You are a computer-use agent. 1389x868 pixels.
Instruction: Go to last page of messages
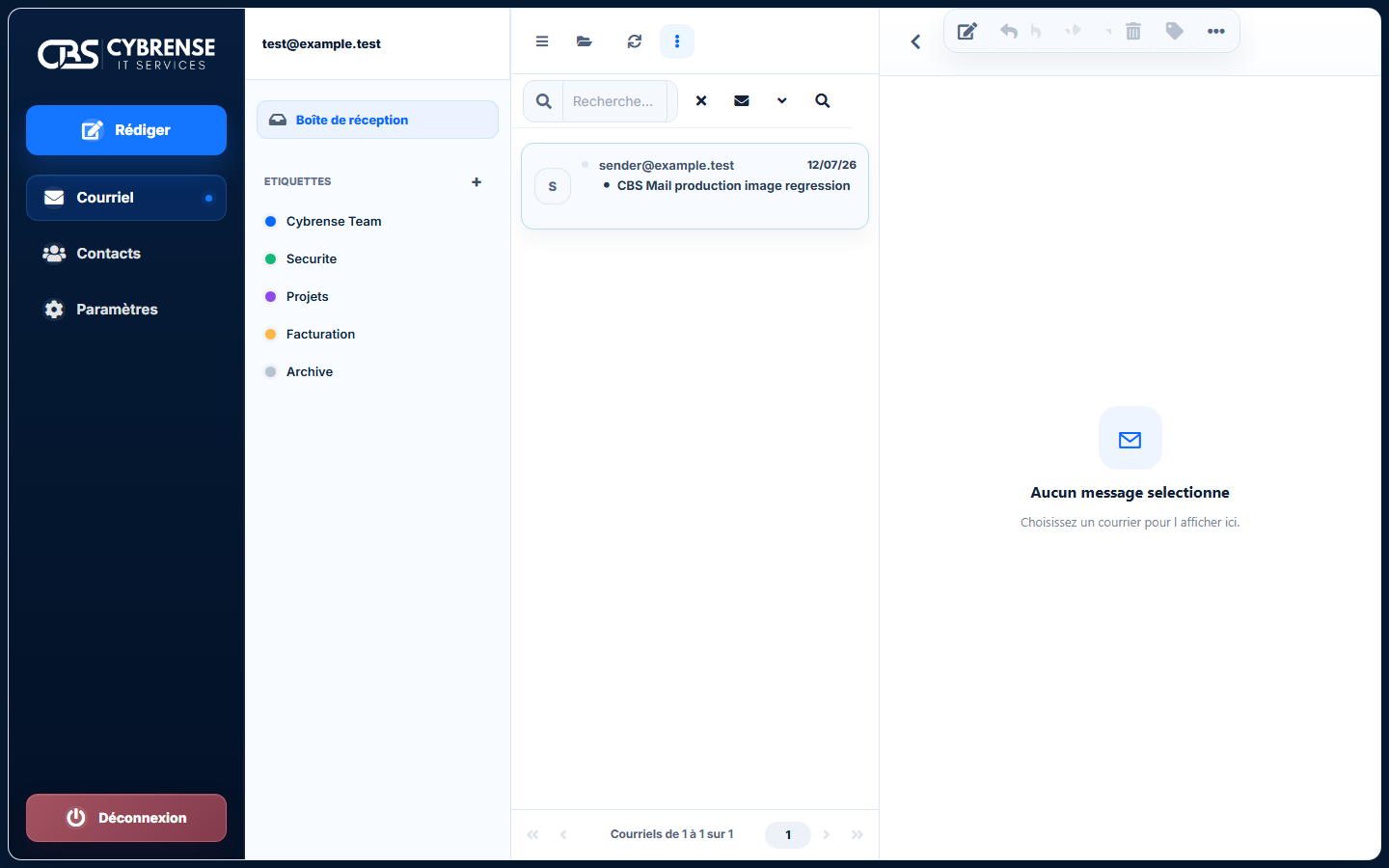pyautogui.click(x=858, y=834)
